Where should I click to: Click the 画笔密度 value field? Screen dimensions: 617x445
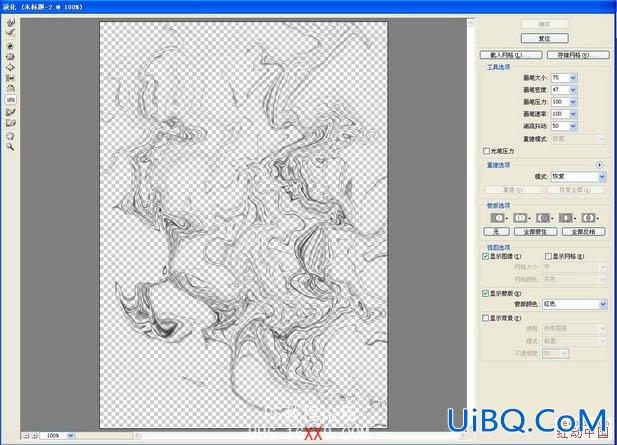pyautogui.click(x=560, y=90)
